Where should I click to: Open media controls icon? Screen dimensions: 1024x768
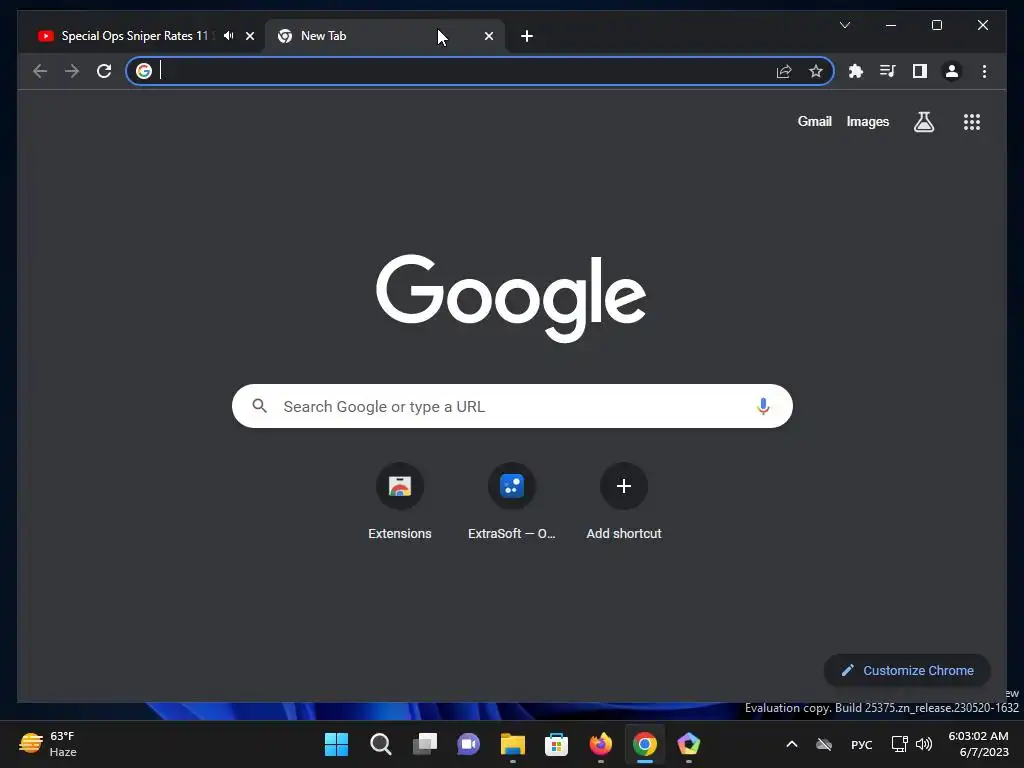pyautogui.click(x=888, y=71)
